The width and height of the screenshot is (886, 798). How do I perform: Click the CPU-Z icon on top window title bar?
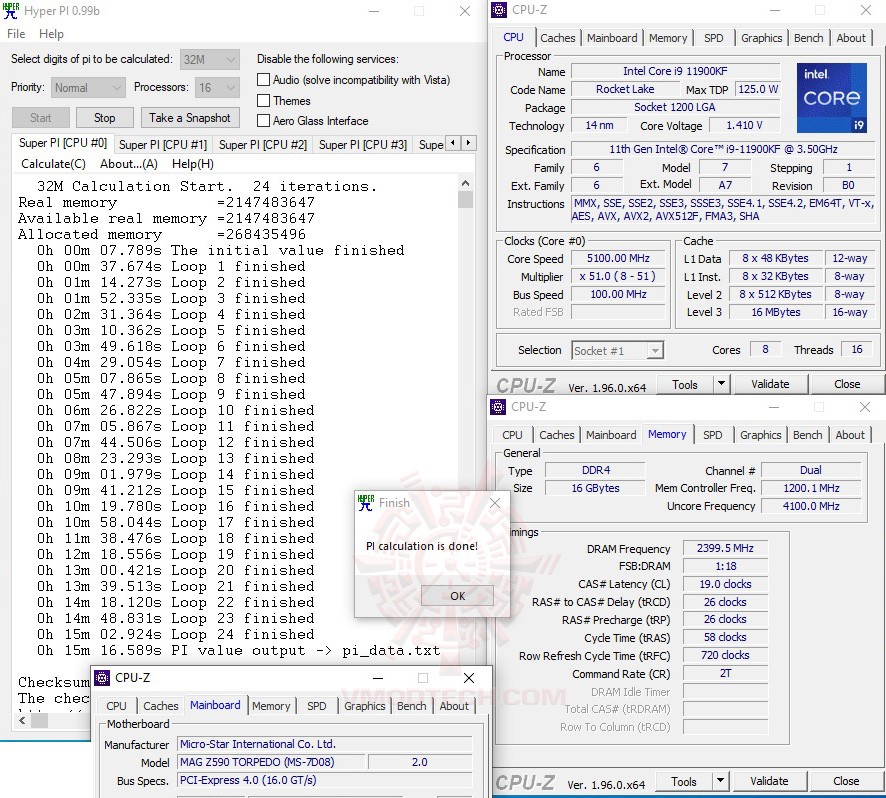point(497,10)
